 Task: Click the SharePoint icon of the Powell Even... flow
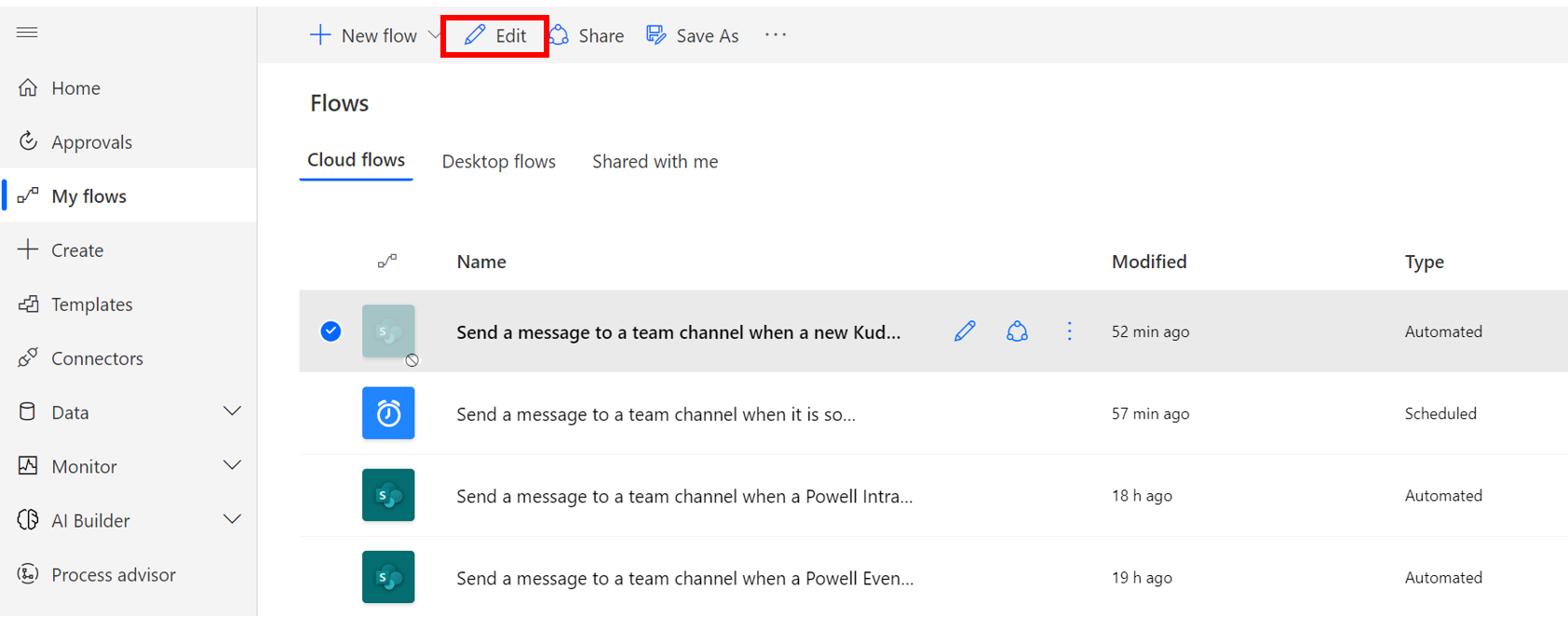[388, 577]
